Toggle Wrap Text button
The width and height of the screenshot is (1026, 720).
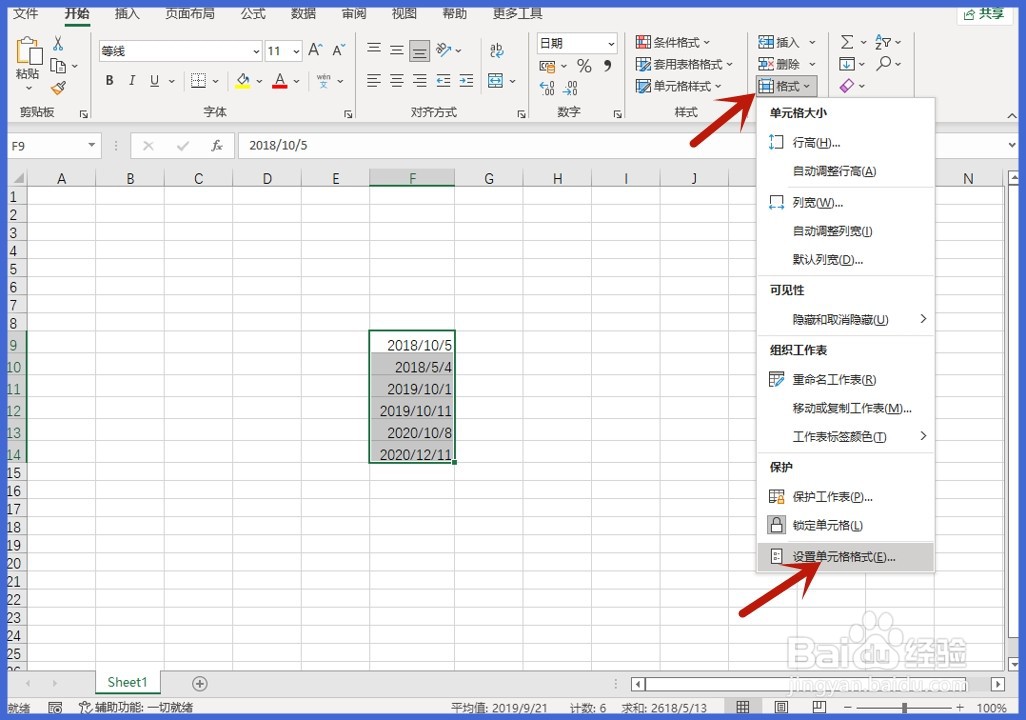pyautogui.click(x=496, y=50)
